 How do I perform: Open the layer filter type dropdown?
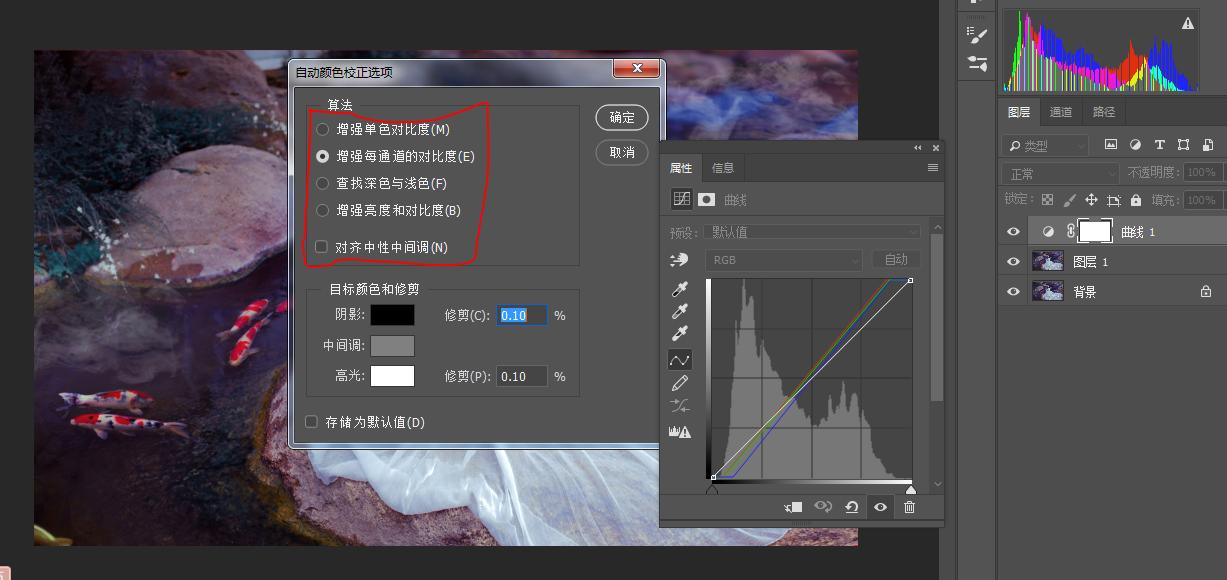pyautogui.click(x=1044, y=145)
